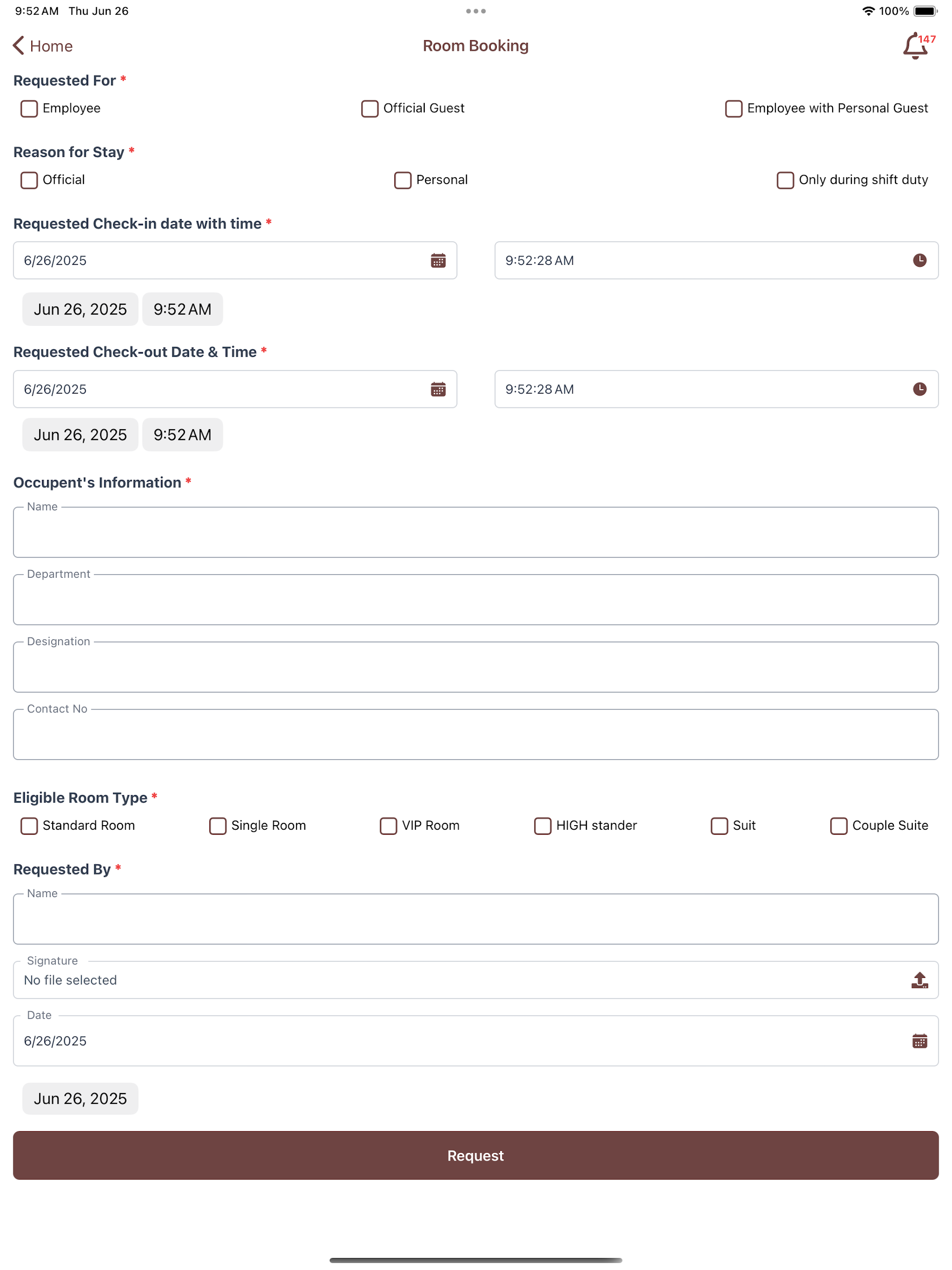Screen dimensions: 952x1270
Task: Check the VIP Room option
Action: click(388, 826)
